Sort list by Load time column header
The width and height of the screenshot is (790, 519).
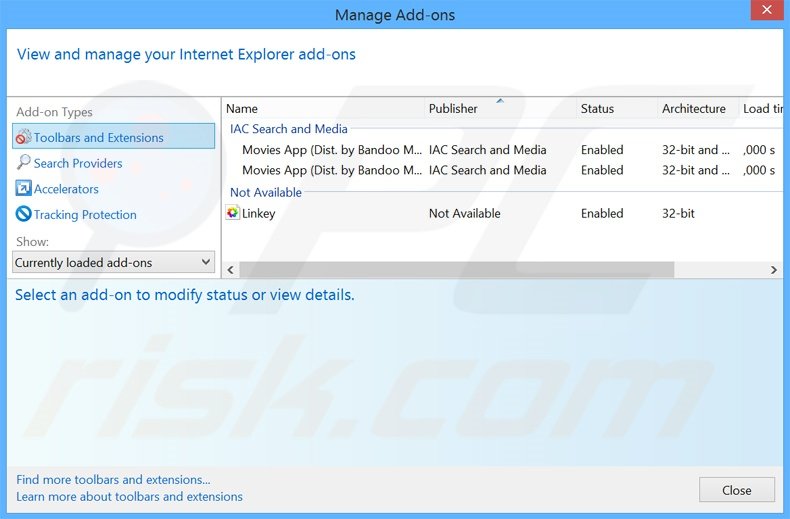click(x=761, y=108)
